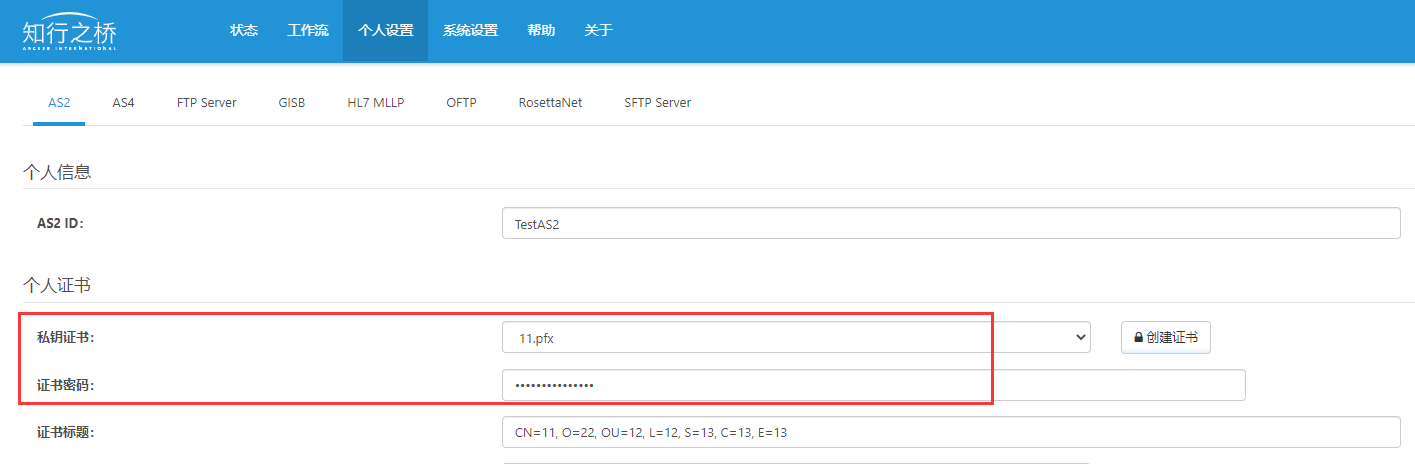The width and height of the screenshot is (1415, 464).
Task: Open 系统设置 from the top navigation
Action: coord(470,30)
